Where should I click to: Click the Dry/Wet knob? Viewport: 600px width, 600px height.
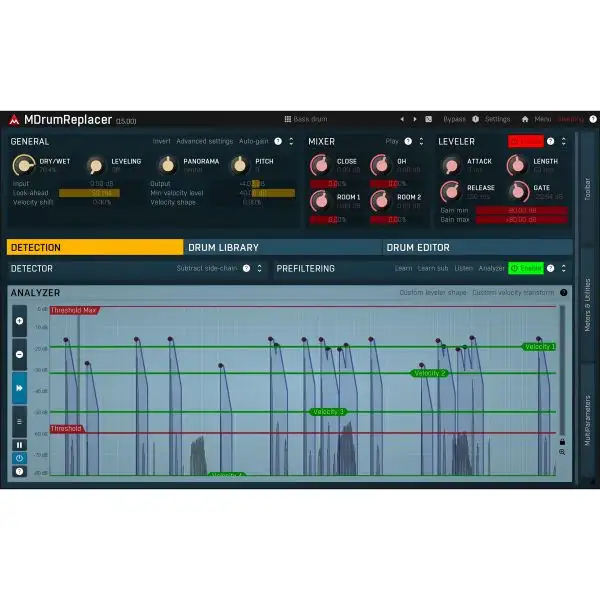point(24,165)
